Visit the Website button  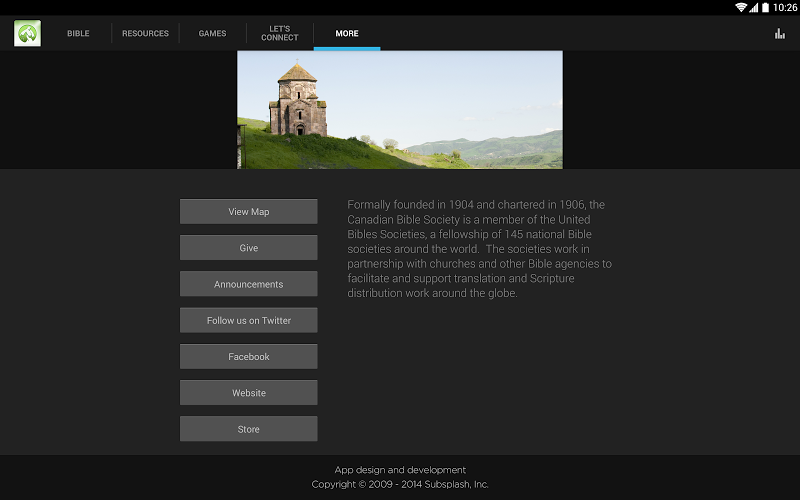pyautogui.click(x=248, y=392)
